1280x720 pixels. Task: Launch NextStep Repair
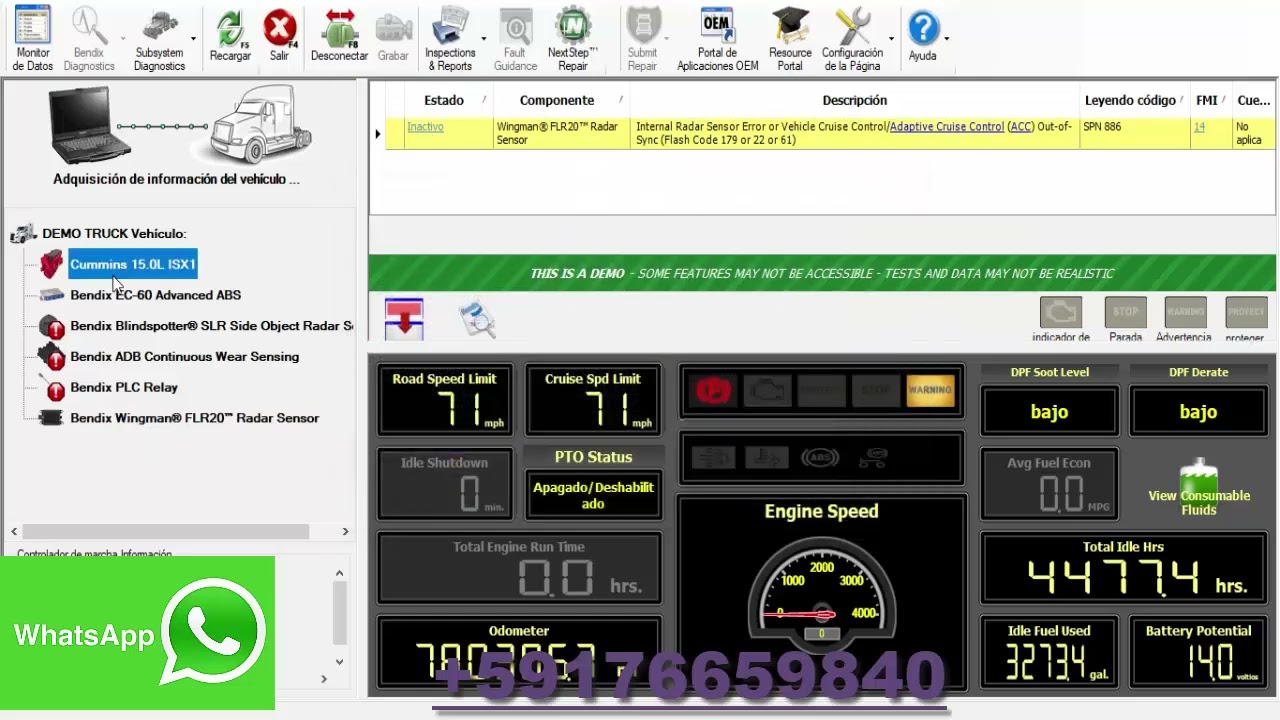(x=573, y=38)
